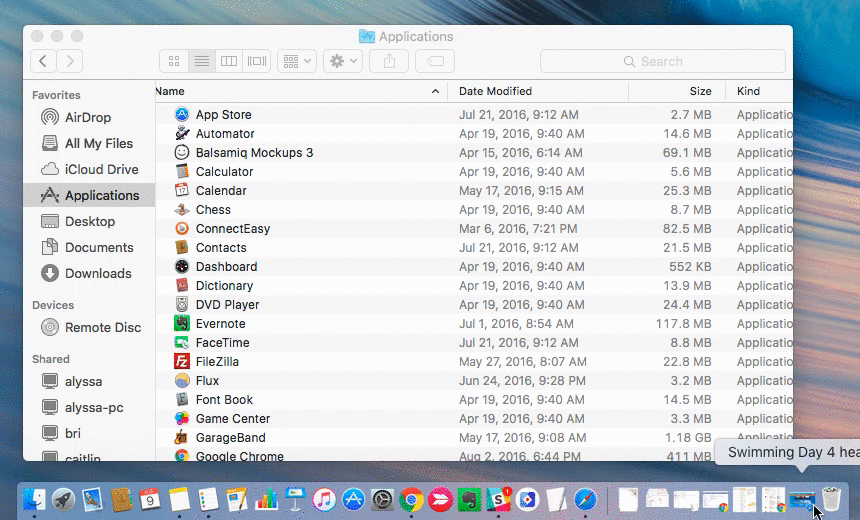
Task: Open Slack in the Dock
Action: (498, 499)
